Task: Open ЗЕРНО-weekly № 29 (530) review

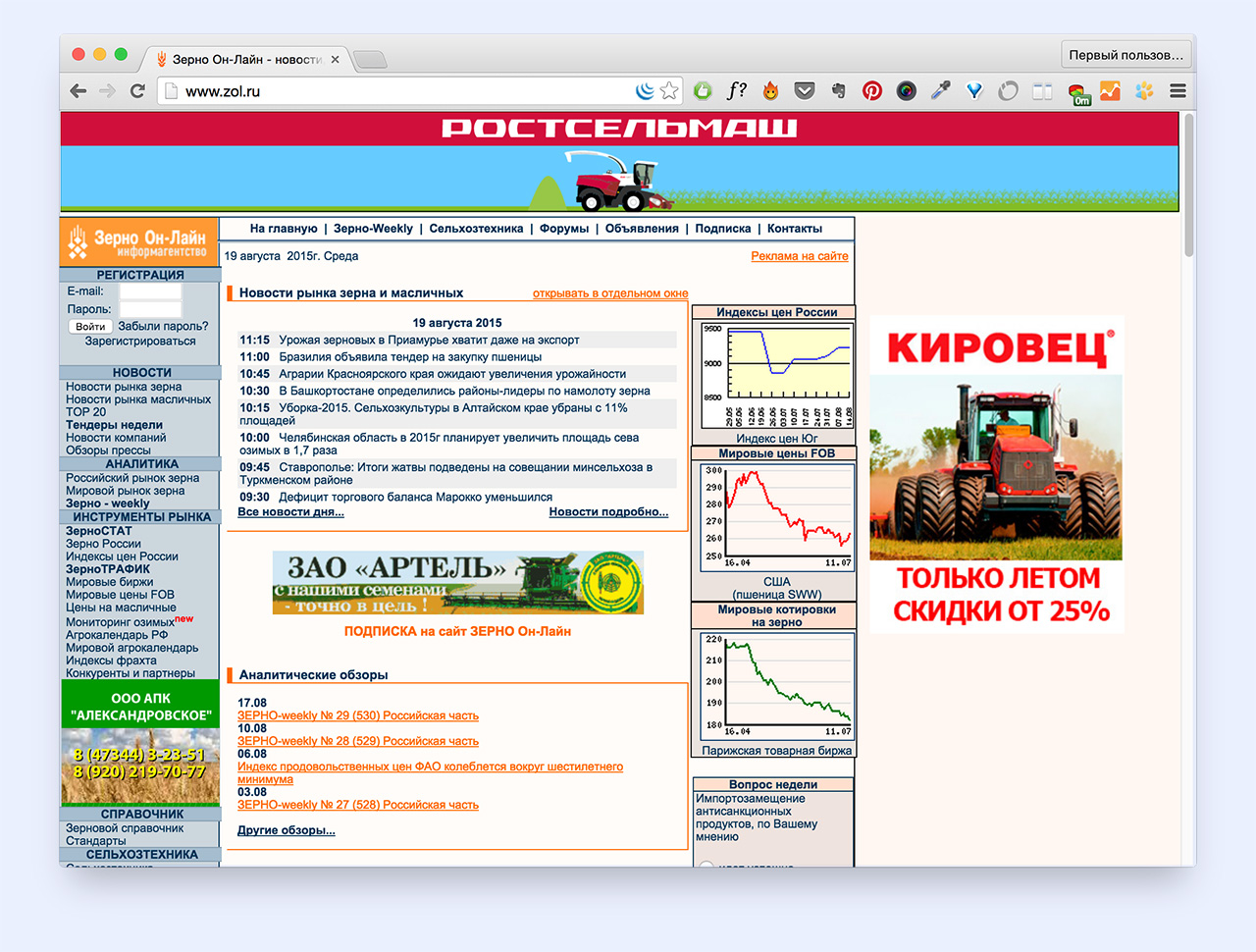Action: click(358, 715)
